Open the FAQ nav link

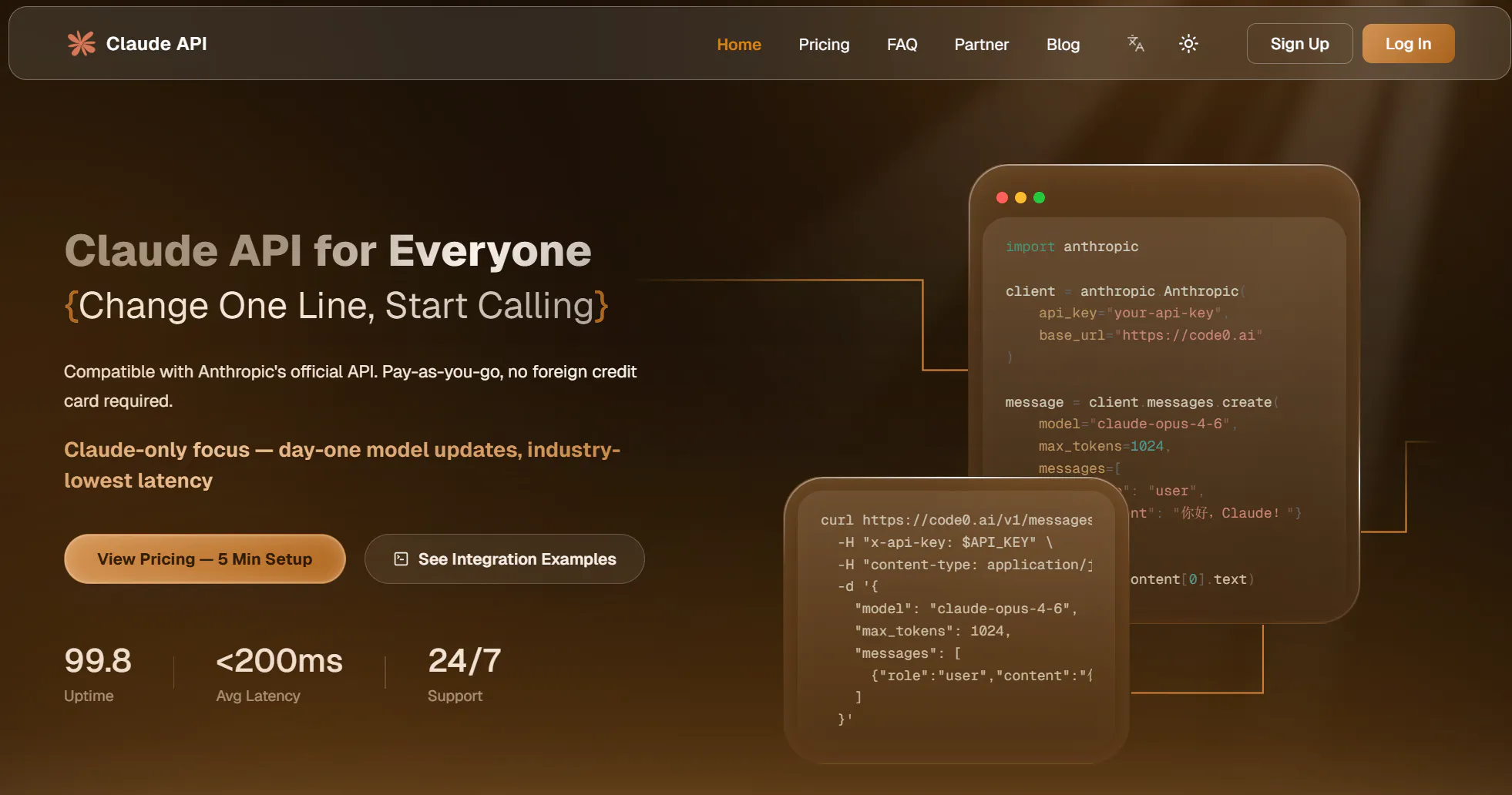tap(902, 45)
